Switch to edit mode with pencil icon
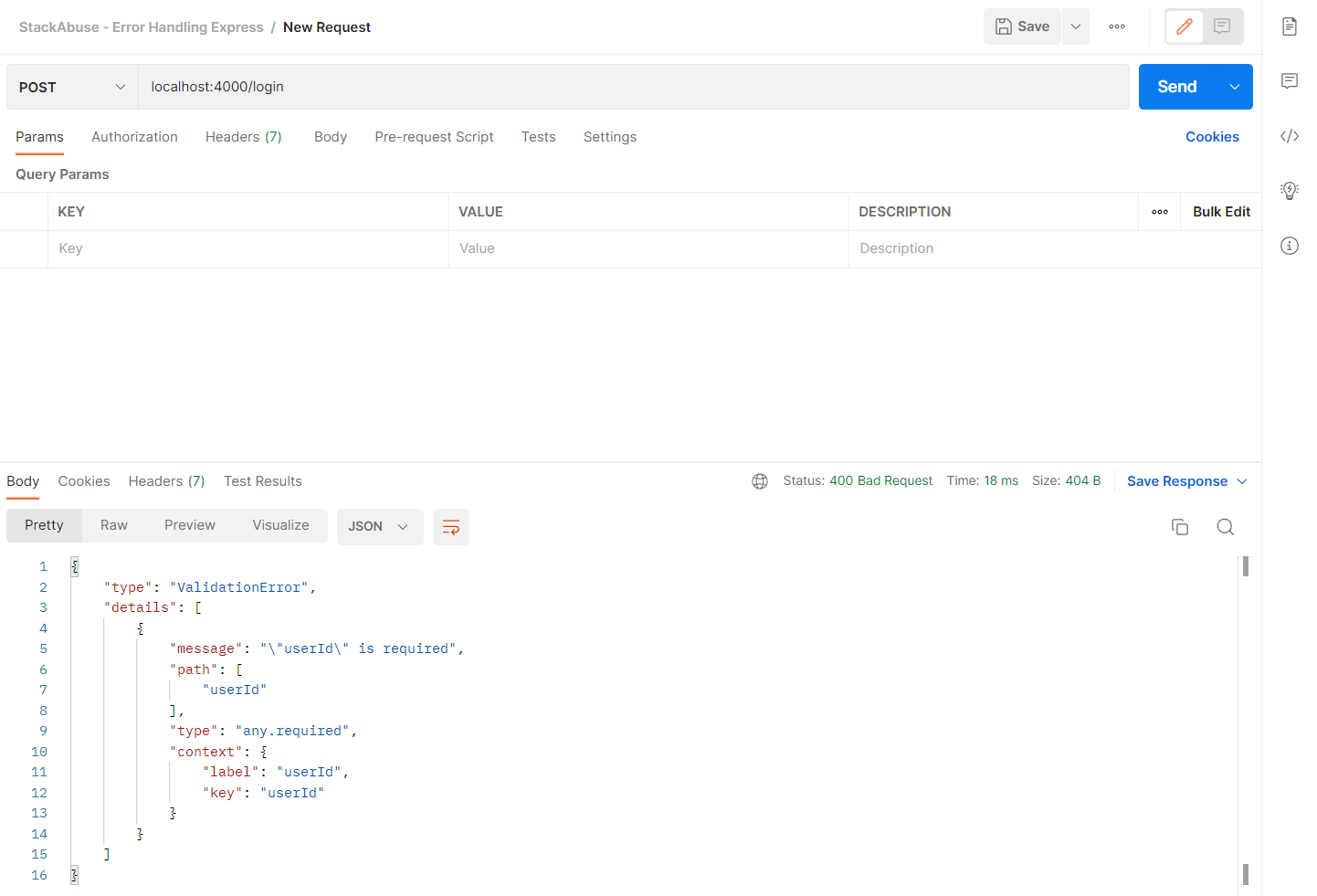Viewport: 1317px width, 896px height. click(1185, 26)
